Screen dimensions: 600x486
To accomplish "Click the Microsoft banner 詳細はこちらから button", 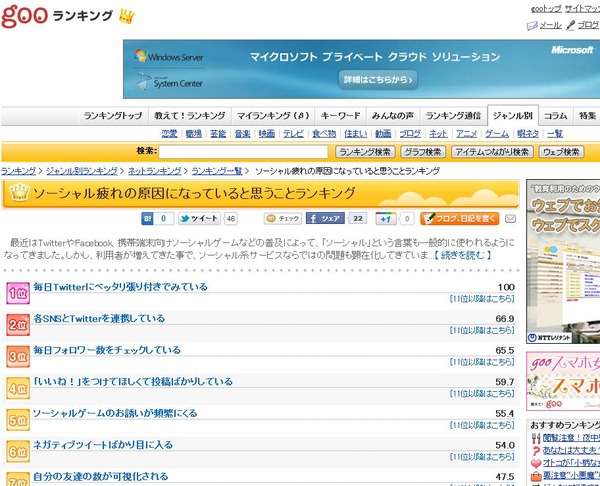I will [x=378, y=80].
